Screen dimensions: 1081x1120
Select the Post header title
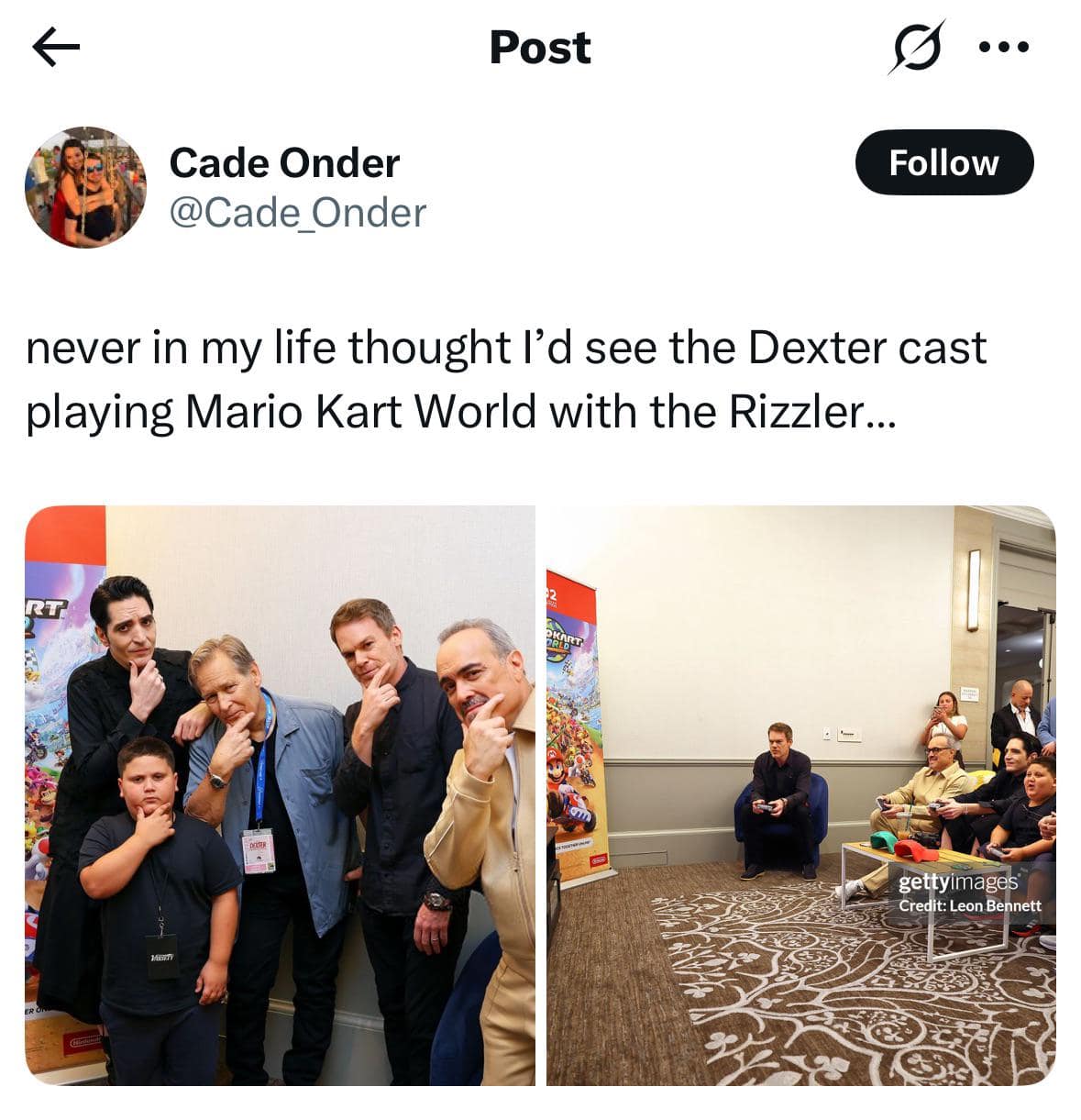click(540, 48)
